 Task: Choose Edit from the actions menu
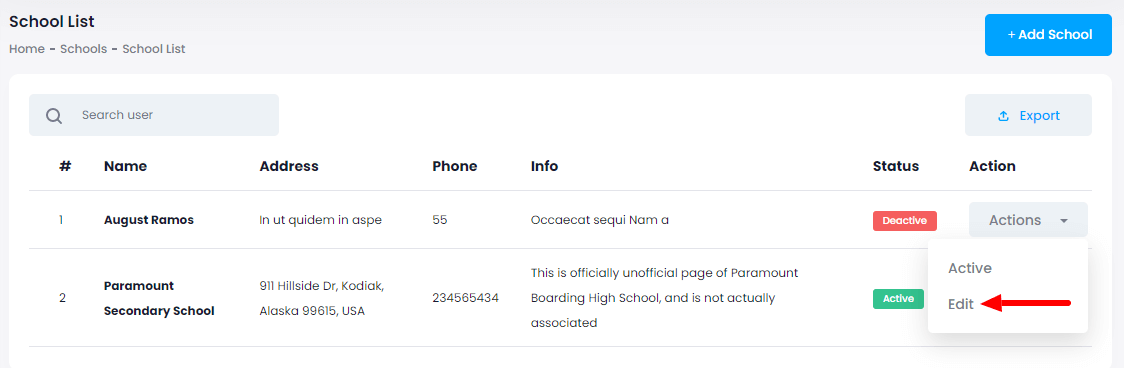pos(961,304)
